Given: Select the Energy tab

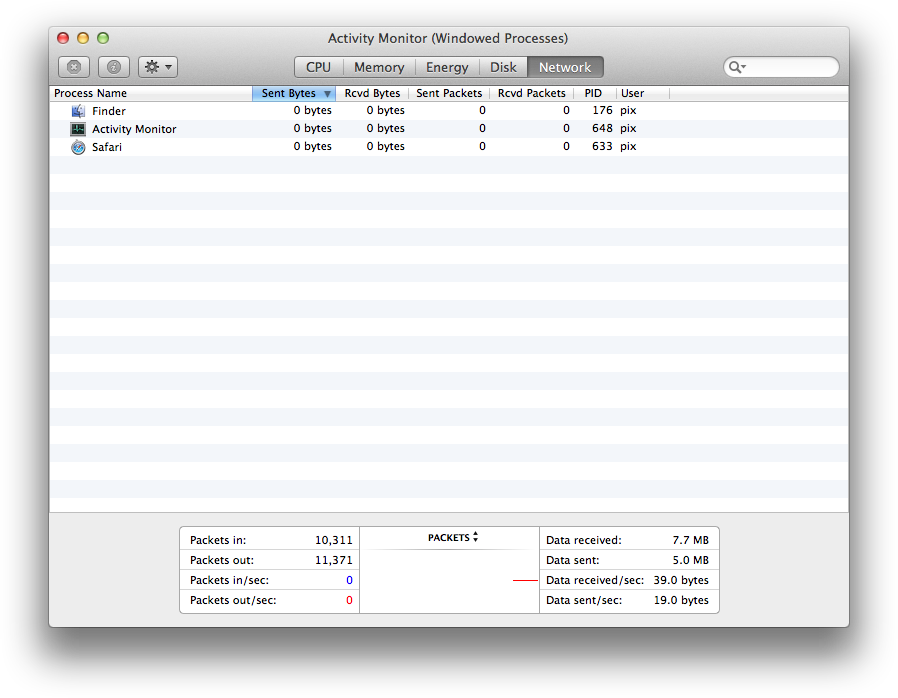Looking at the screenshot, I should tap(447, 67).
